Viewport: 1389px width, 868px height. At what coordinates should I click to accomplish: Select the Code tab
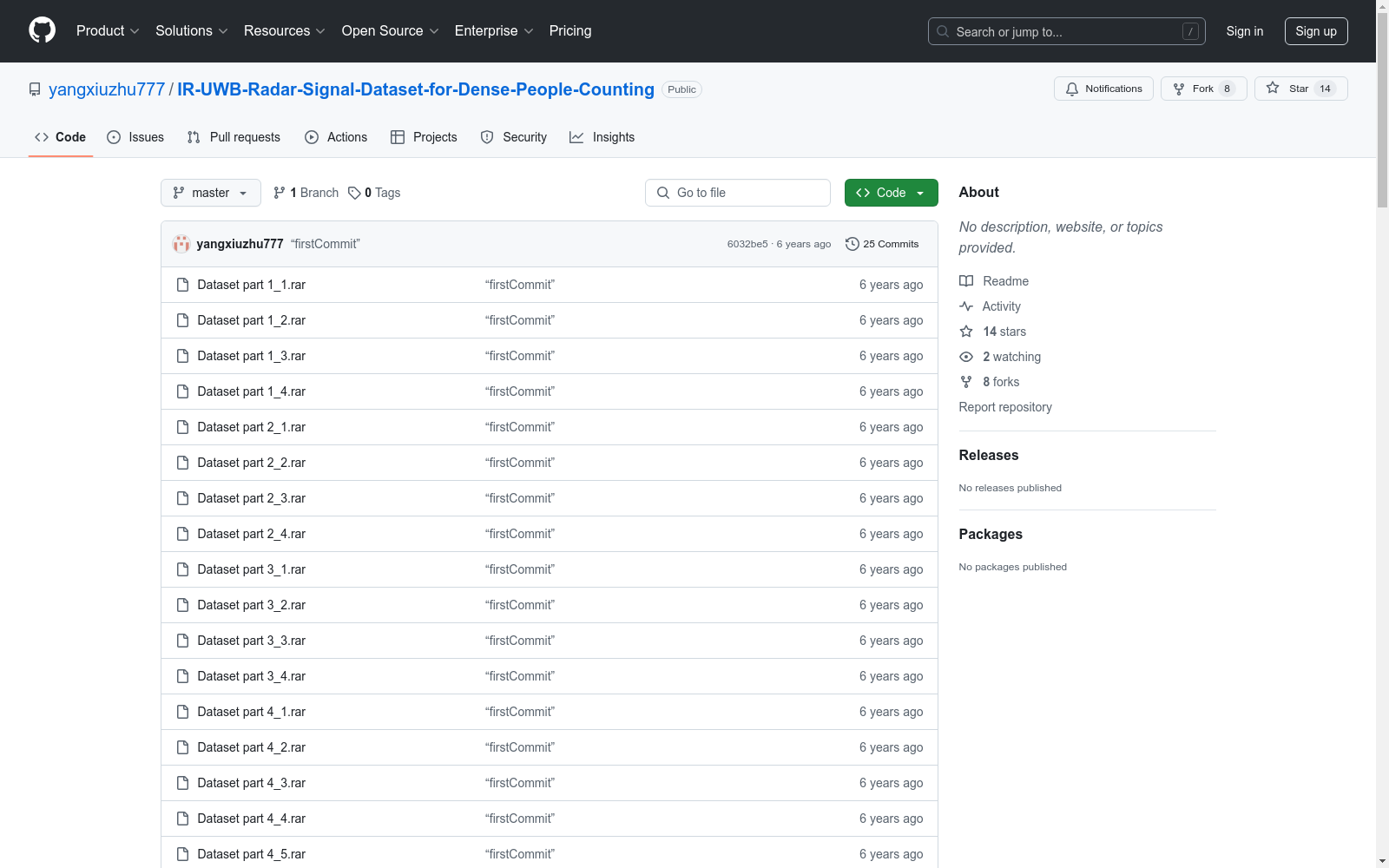(61, 137)
